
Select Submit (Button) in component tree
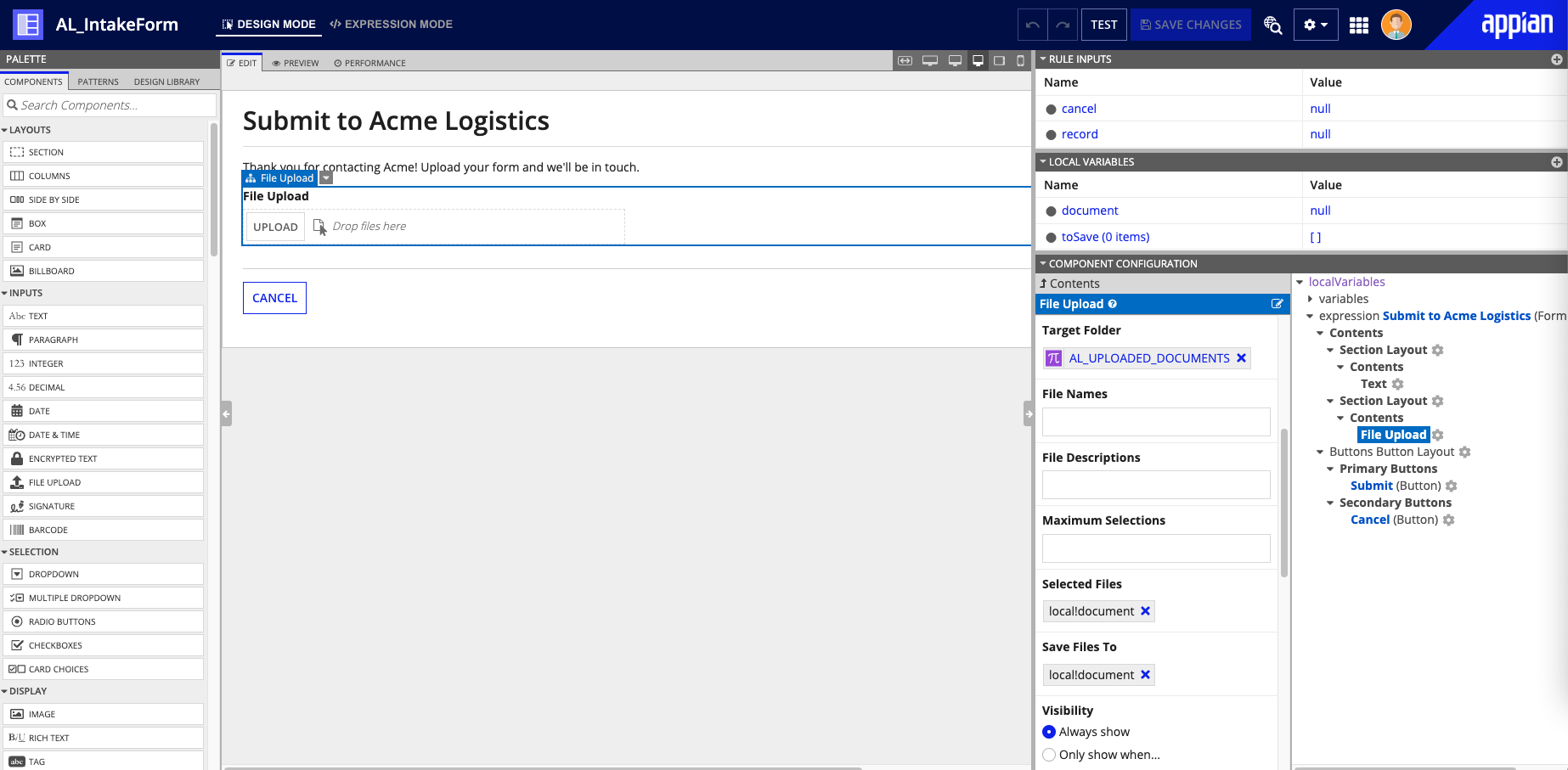[1396, 486]
